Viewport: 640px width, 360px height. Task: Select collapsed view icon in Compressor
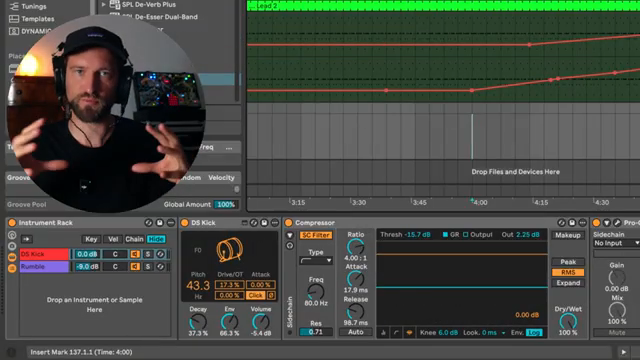point(383,333)
